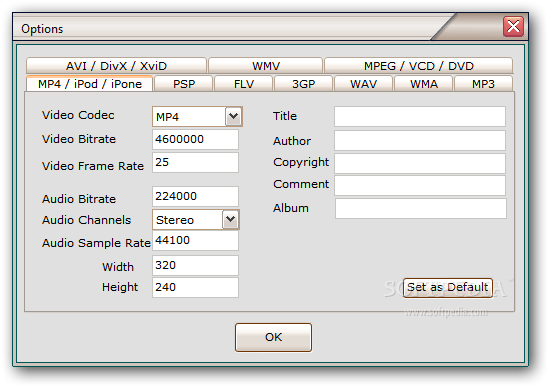Click the Video Codec label
The width and height of the screenshot is (549, 387).
pos(78,115)
